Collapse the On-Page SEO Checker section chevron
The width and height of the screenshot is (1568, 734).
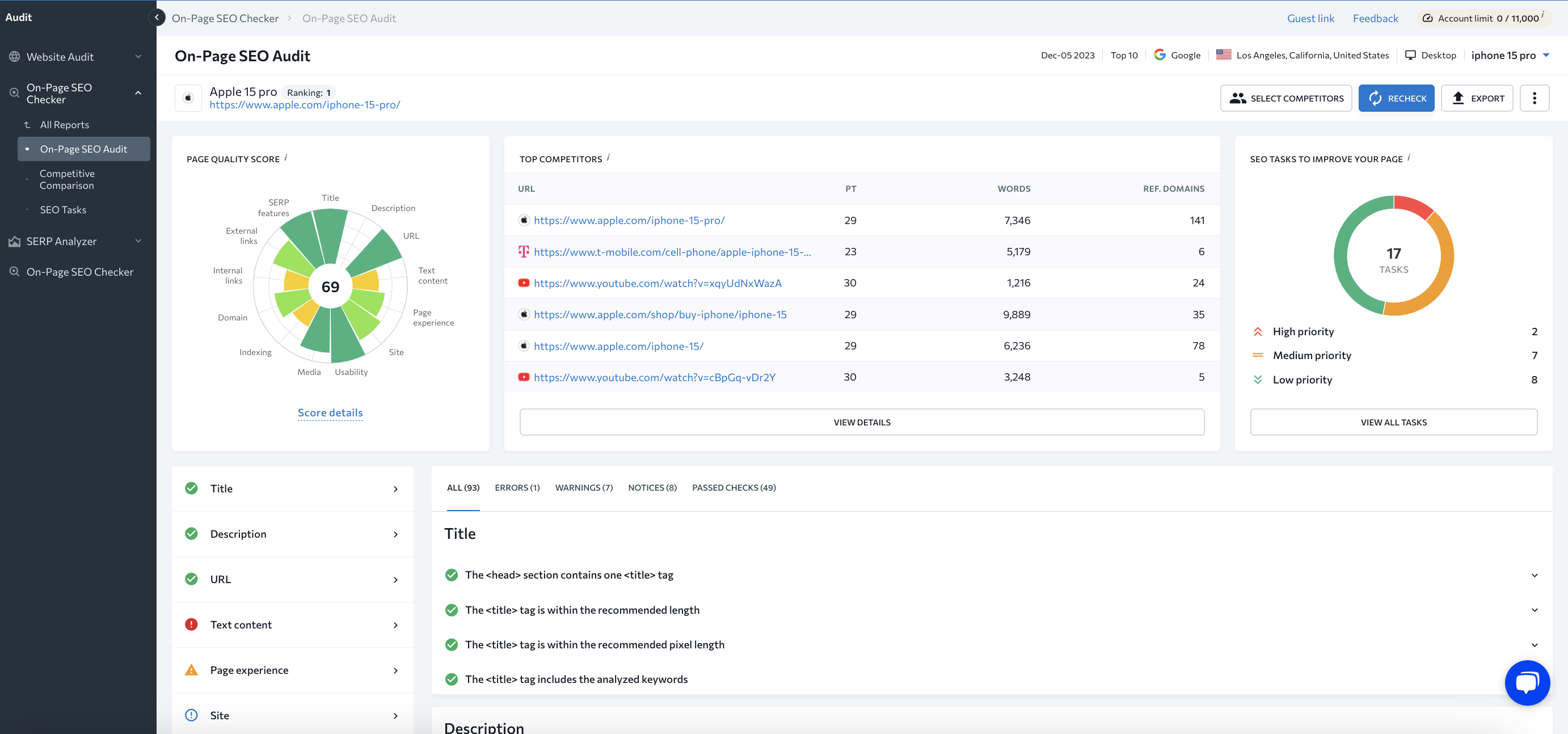(138, 93)
